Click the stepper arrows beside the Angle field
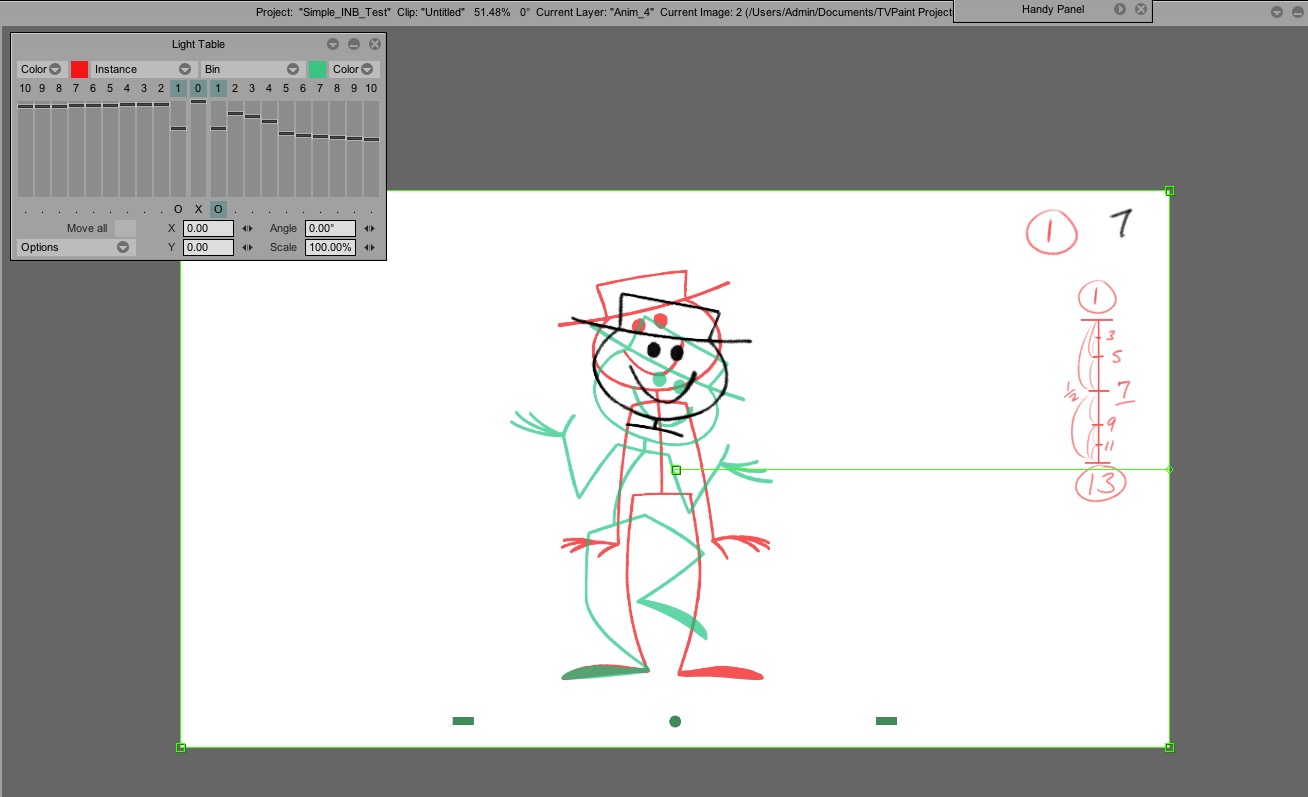1308x797 pixels. point(369,228)
